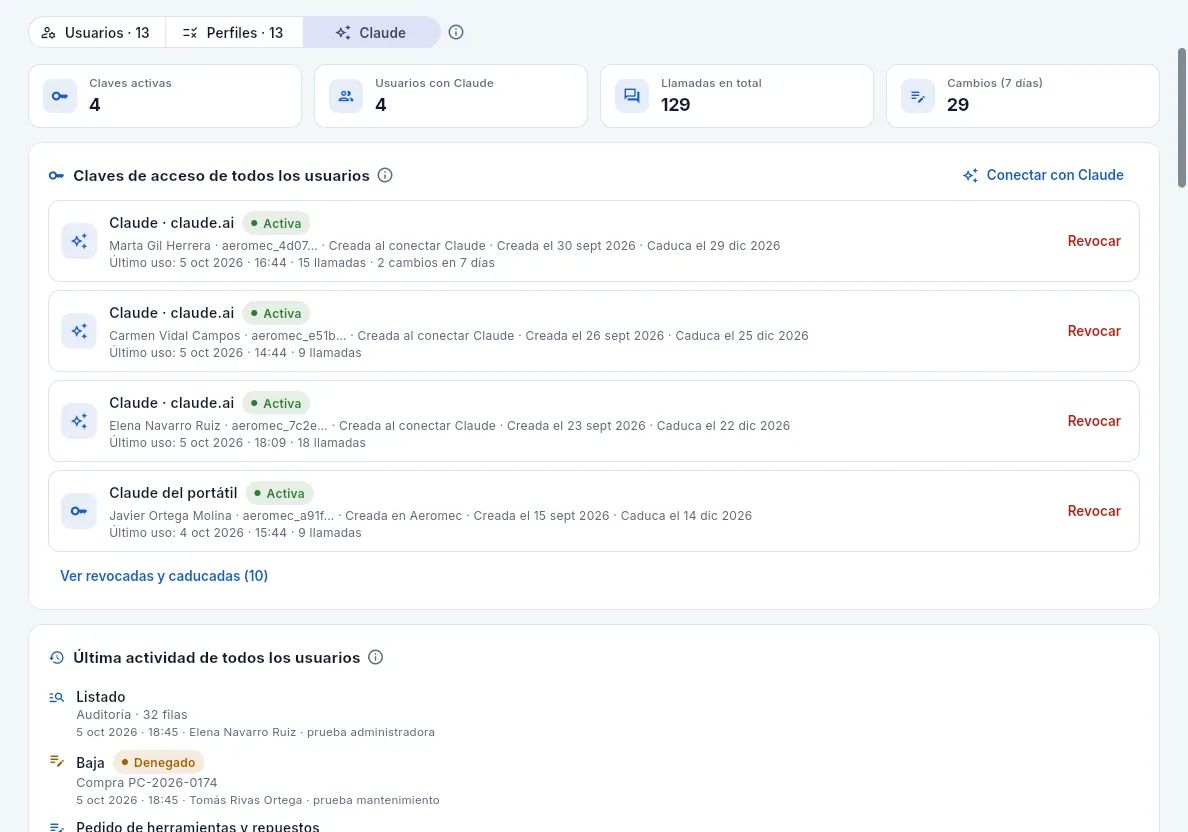The width and height of the screenshot is (1188, 832).
Task: Open the Perfiles · 13 tab
Action: click(x=234, y=33)
